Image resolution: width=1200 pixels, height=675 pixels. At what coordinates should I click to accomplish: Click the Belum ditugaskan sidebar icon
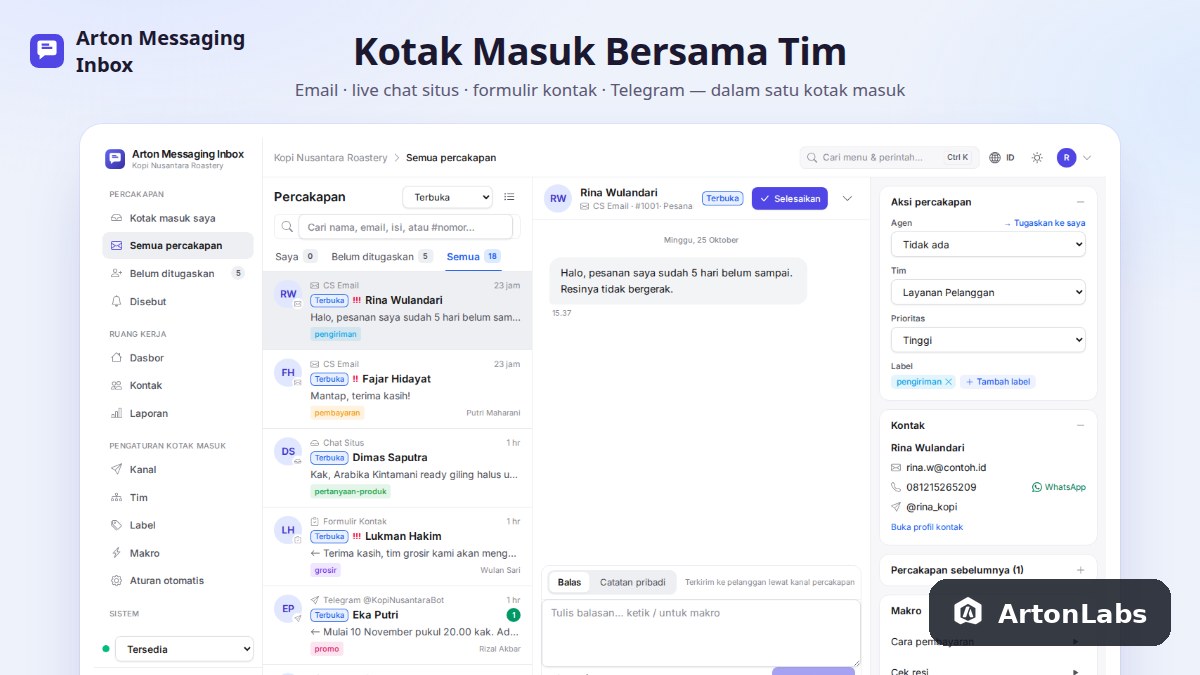pos(117,273)
